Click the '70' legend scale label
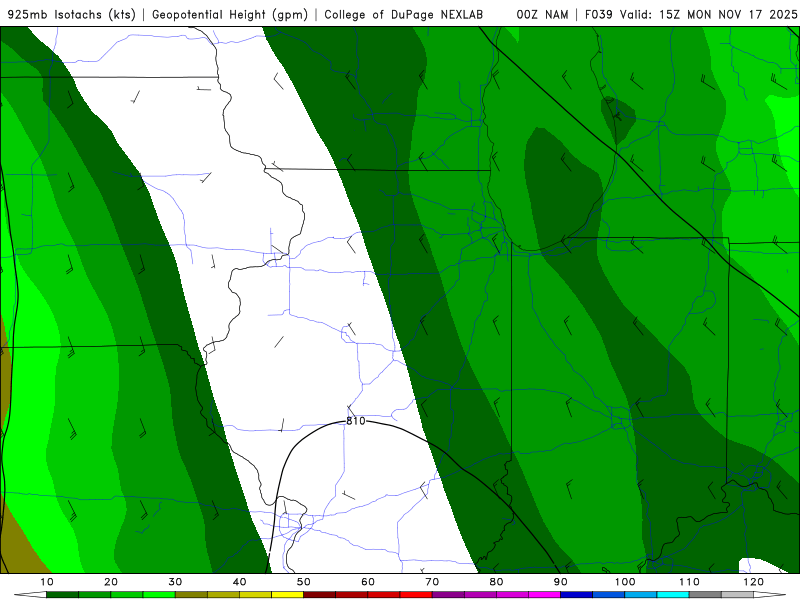This screenshot has width=800, height=600. coord(432,582)
